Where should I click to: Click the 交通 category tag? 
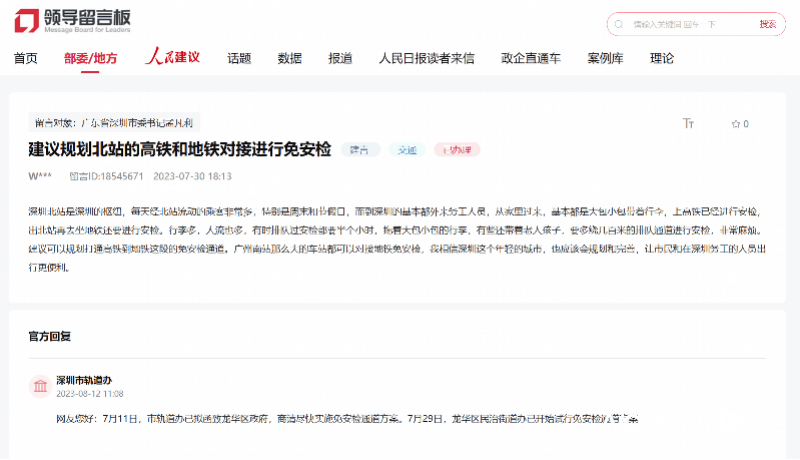407,150
